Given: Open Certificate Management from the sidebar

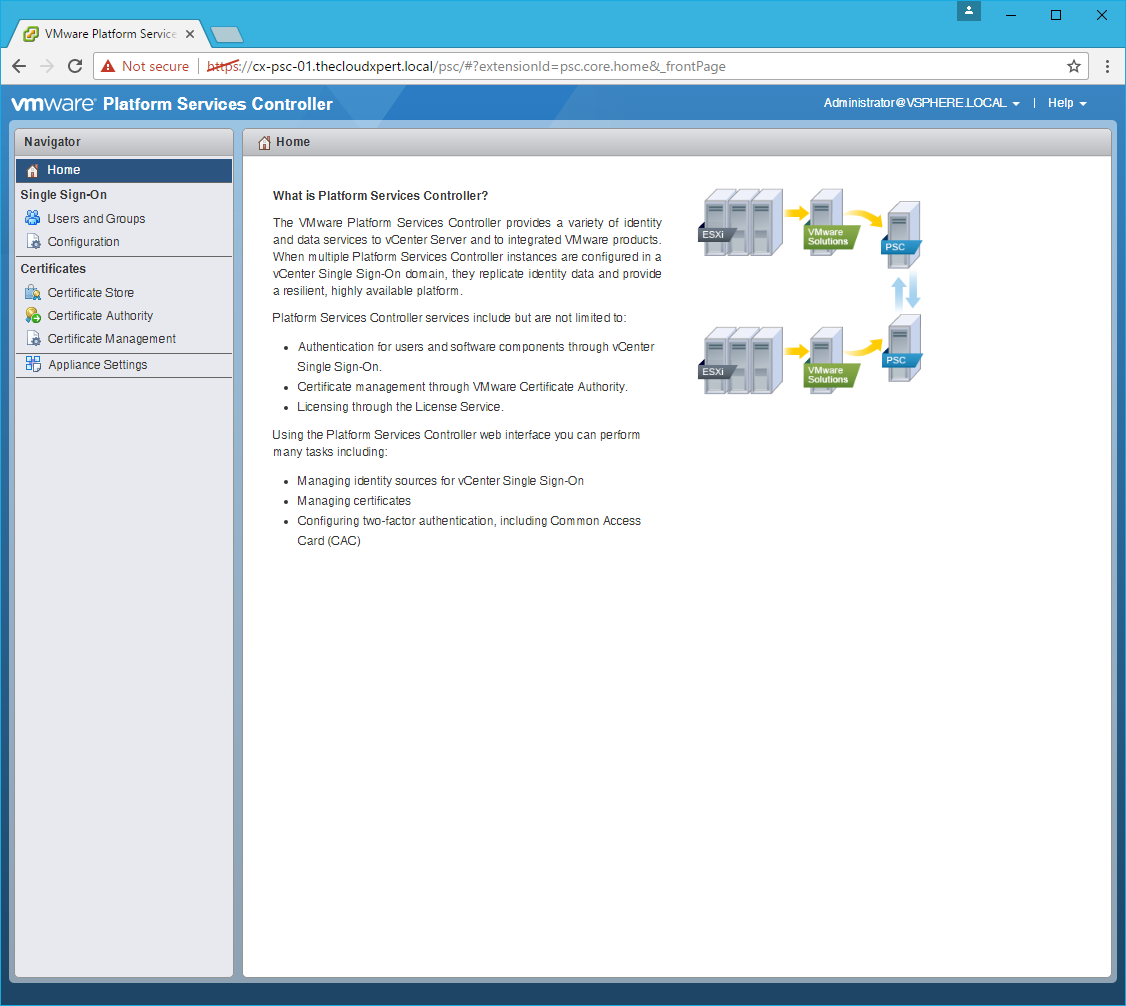Looking at the screenshot, I should 111,339.
